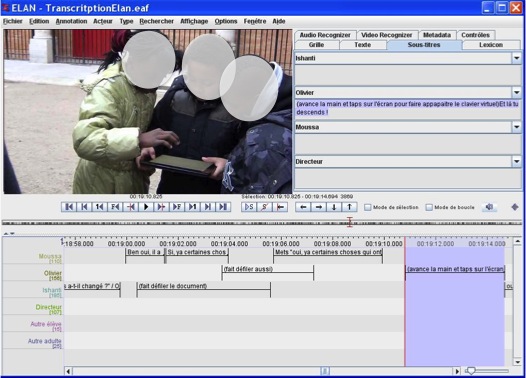The image size is (526, 378).
Task: Switch to the Grille tab
Action: 316,45
